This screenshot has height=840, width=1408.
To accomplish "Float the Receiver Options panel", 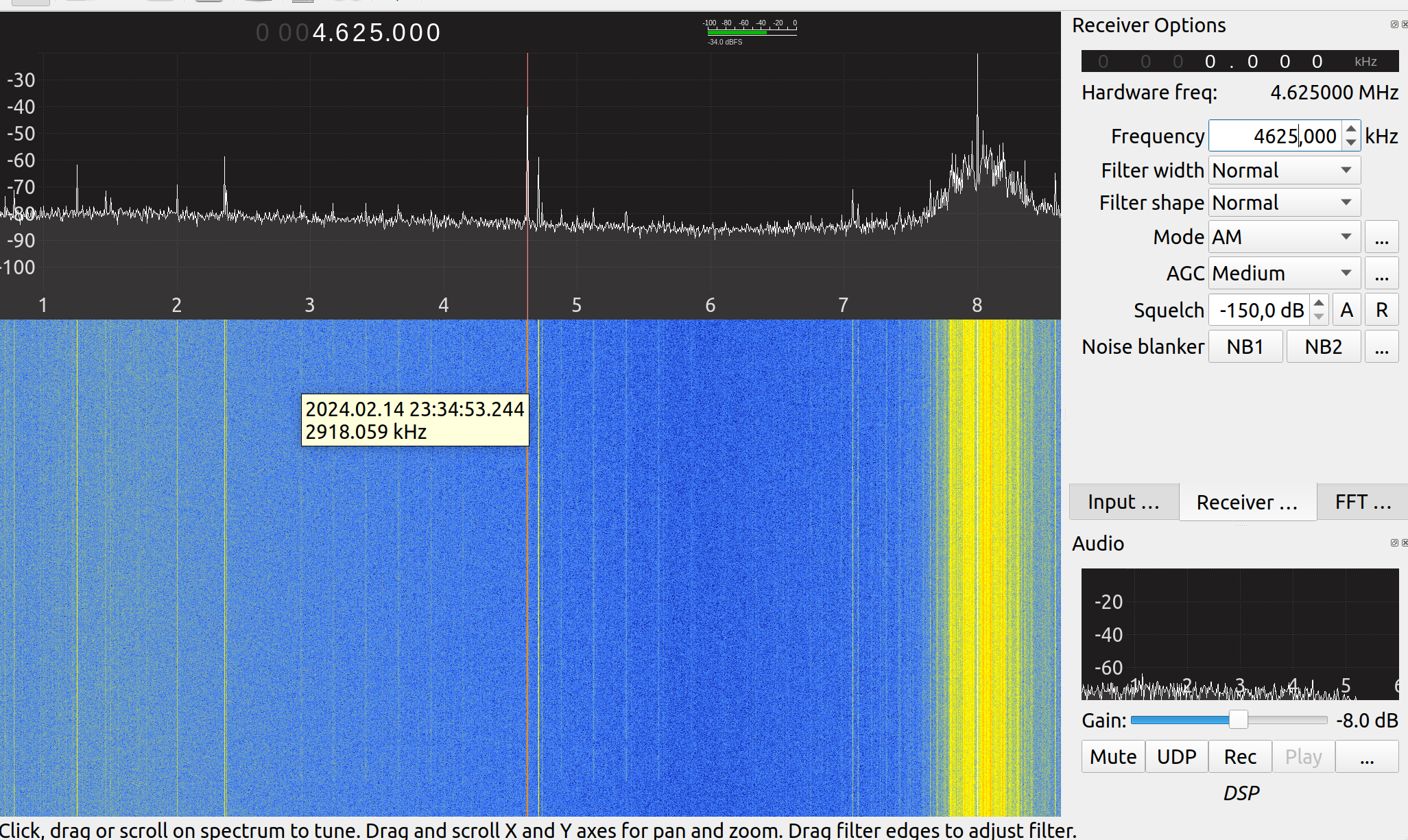I will [x=1394, y=25].
